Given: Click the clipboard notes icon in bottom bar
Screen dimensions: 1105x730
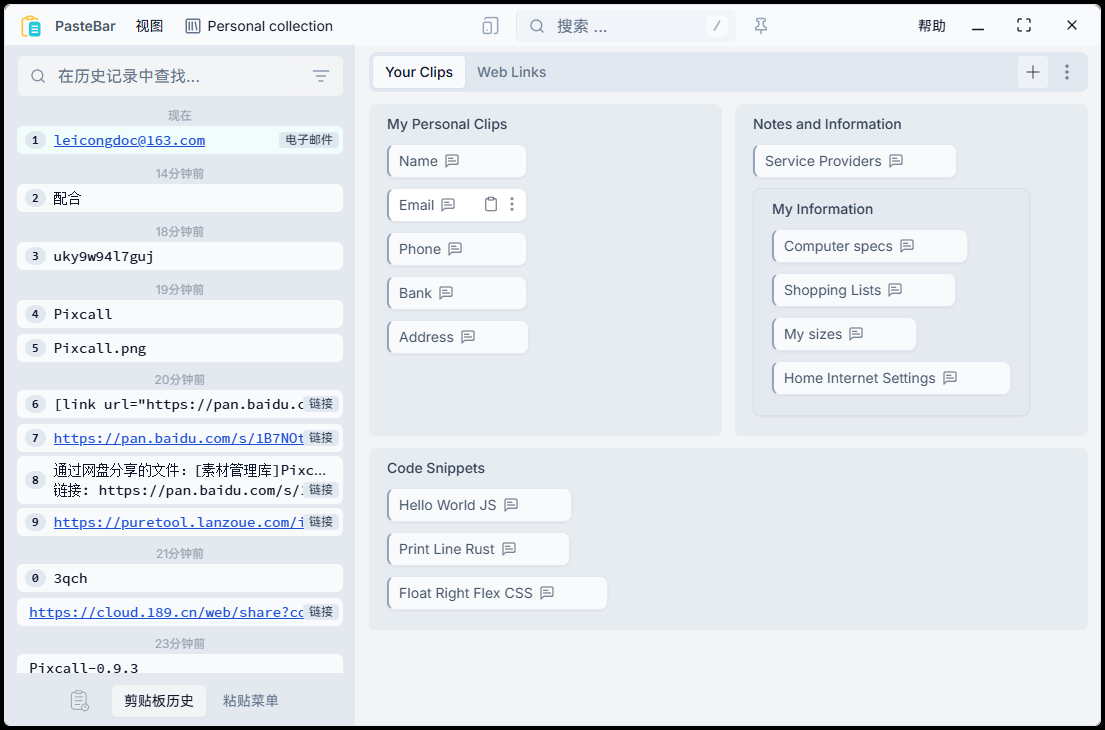Looking at the screenshot, I should tap(80, 701).
